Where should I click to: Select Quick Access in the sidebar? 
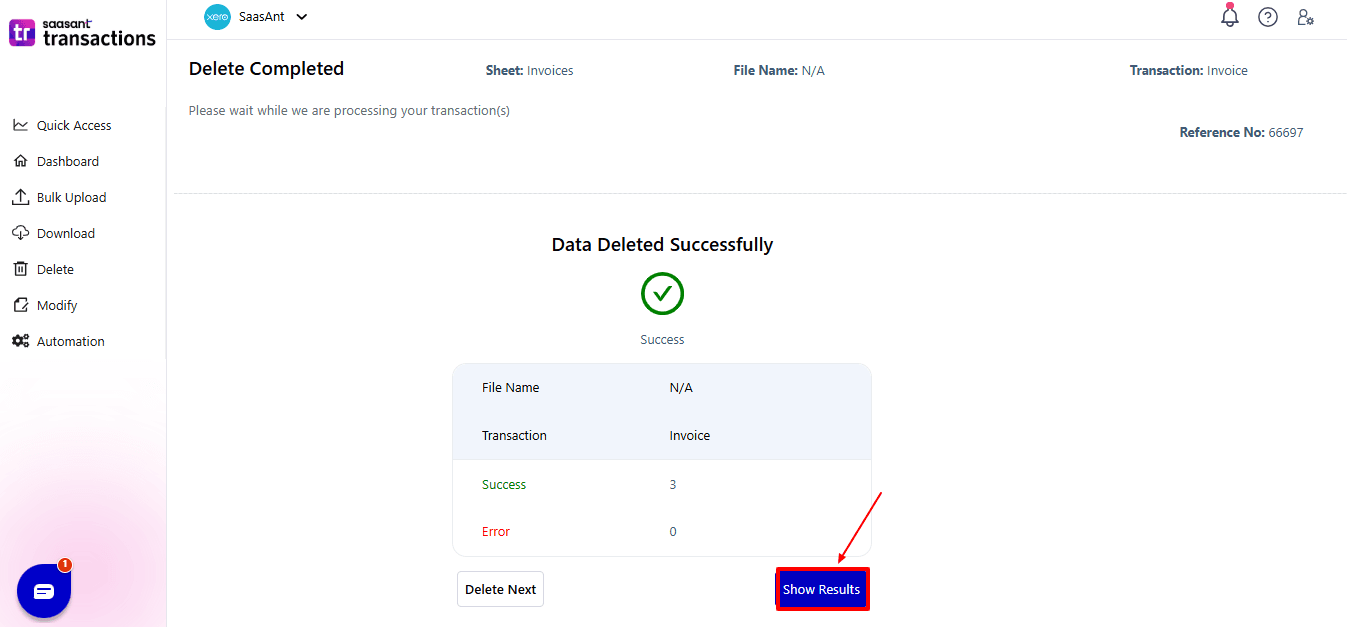point(74,125)
